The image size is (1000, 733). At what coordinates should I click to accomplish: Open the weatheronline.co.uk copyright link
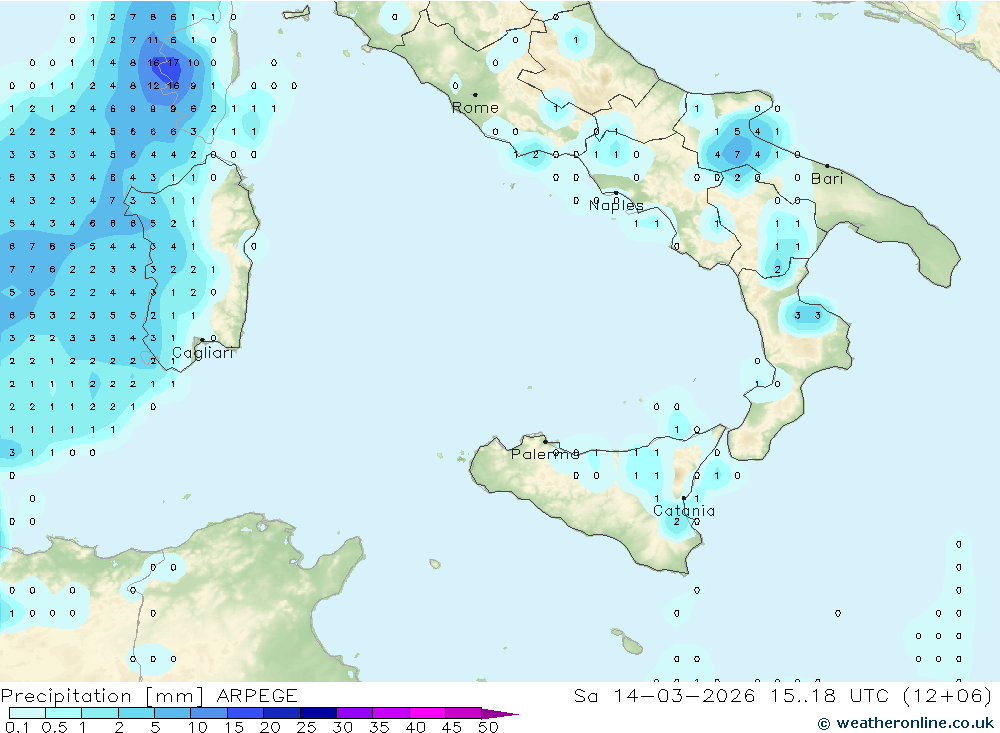(x=906, y=723)
